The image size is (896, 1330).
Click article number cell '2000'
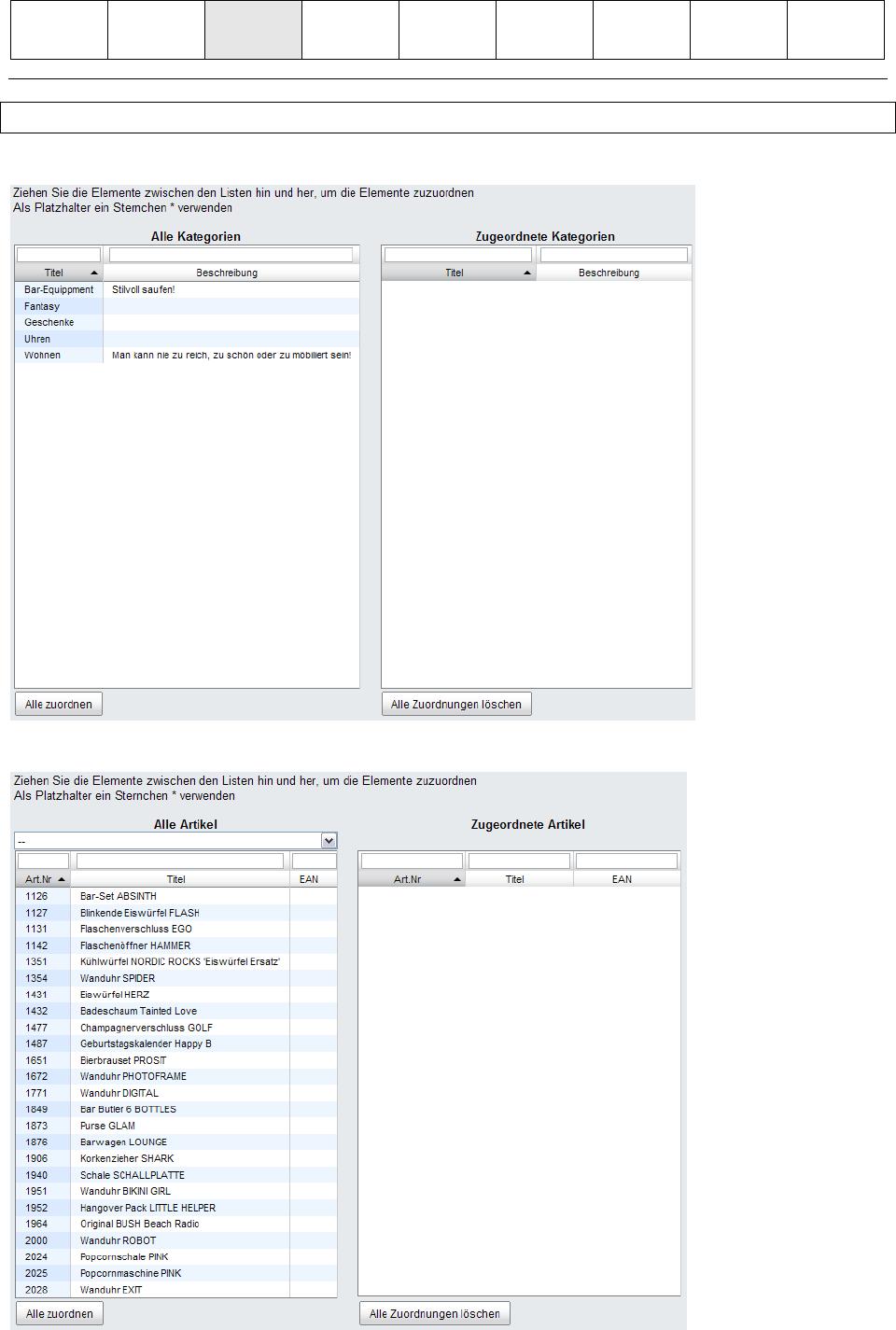click(x=43, y=1240)
